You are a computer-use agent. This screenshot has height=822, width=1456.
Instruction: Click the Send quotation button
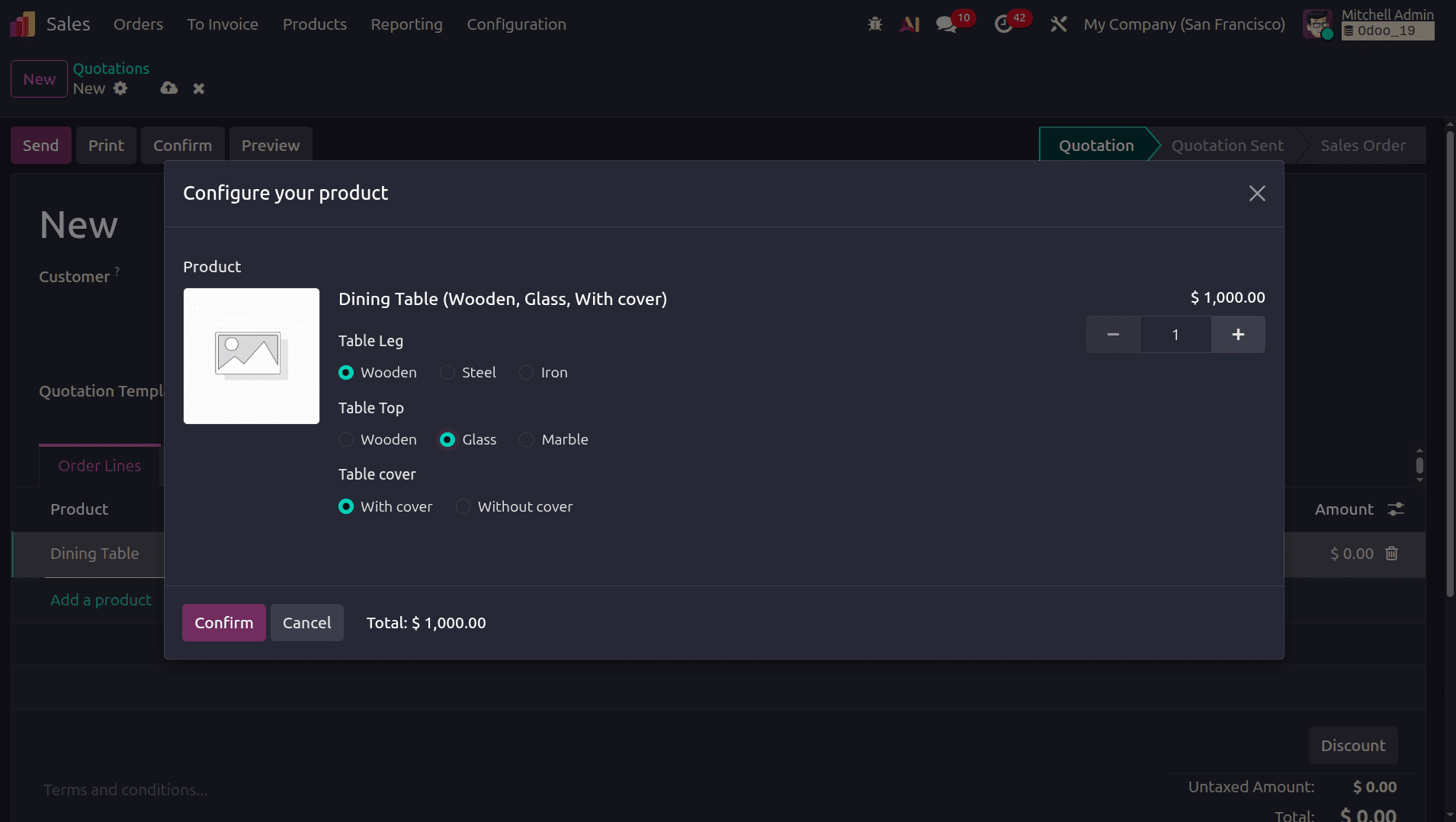41,146
